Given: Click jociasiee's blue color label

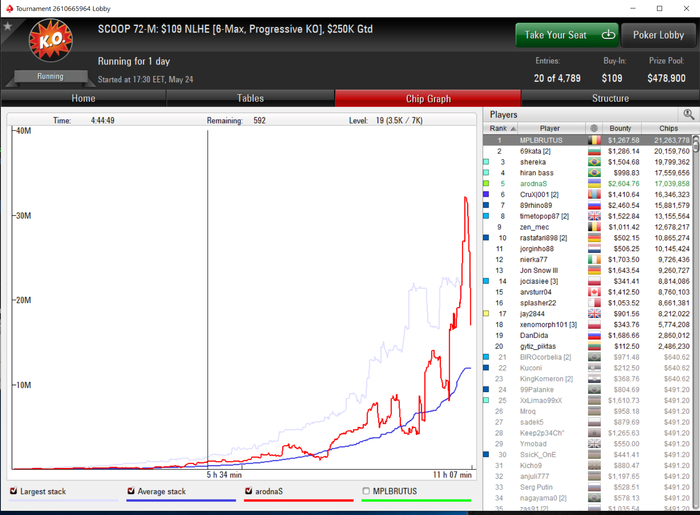Looking at the screenshot, I should click(x=486, y=281).
